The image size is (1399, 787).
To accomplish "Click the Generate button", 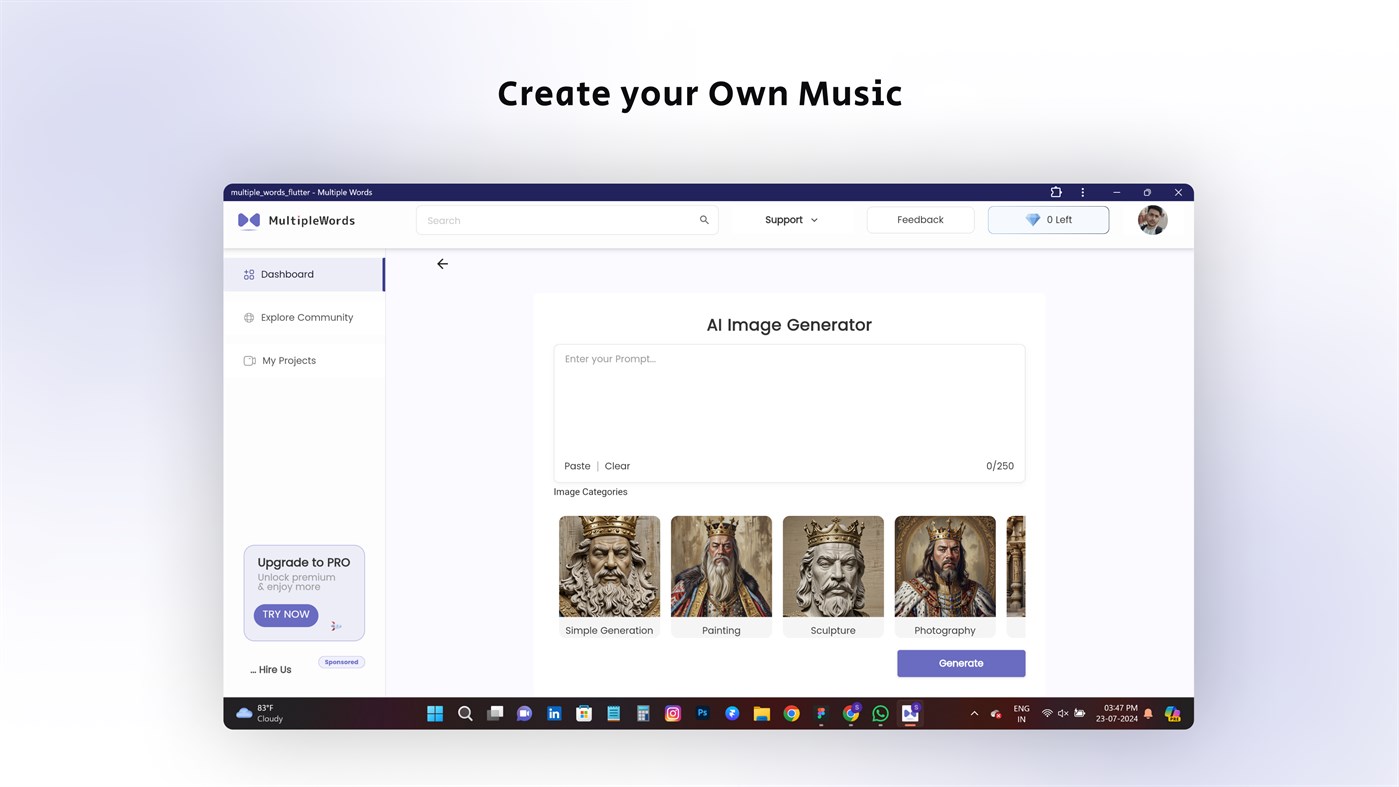I will [x=960, y=663].
